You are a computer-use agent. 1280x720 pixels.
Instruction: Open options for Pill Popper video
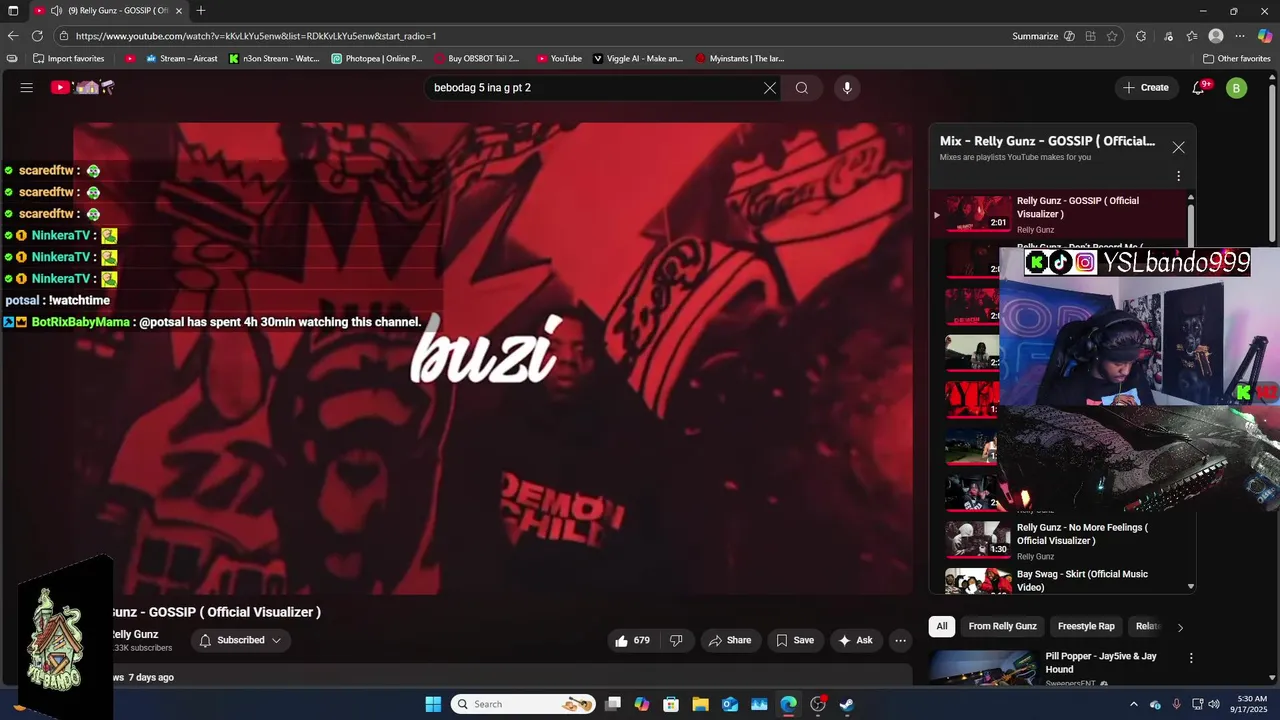1191,658
